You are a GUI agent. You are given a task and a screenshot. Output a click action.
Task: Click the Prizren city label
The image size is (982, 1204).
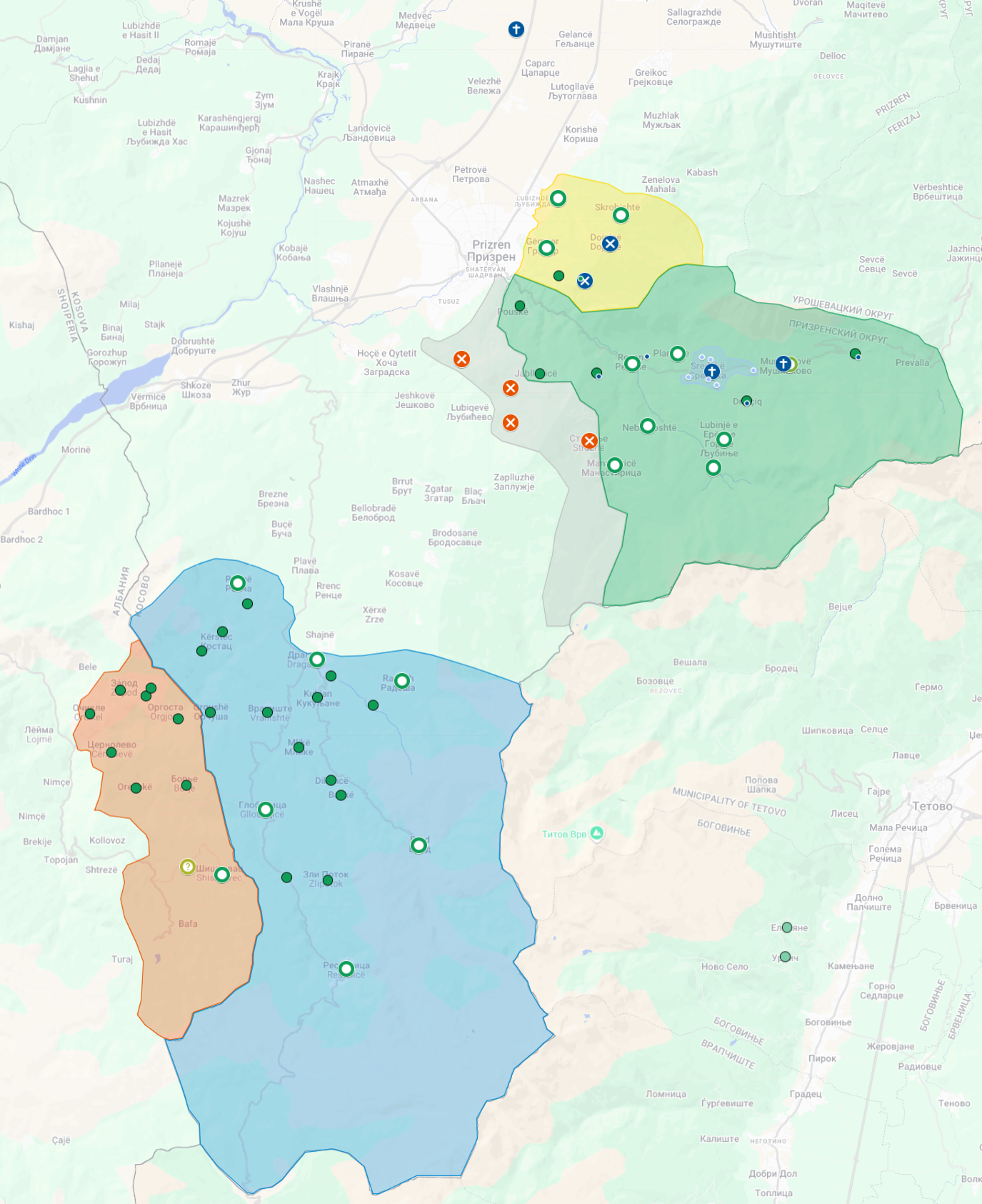[x=491, y=250]
